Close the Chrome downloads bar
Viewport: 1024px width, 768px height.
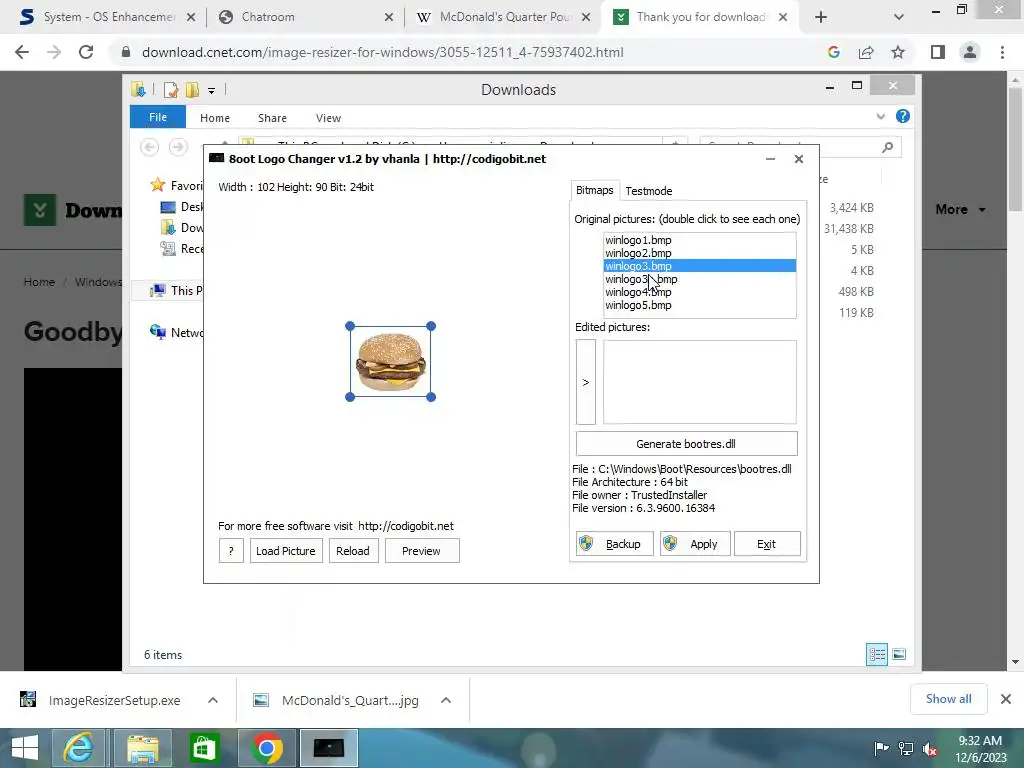tap(1006, 699)
